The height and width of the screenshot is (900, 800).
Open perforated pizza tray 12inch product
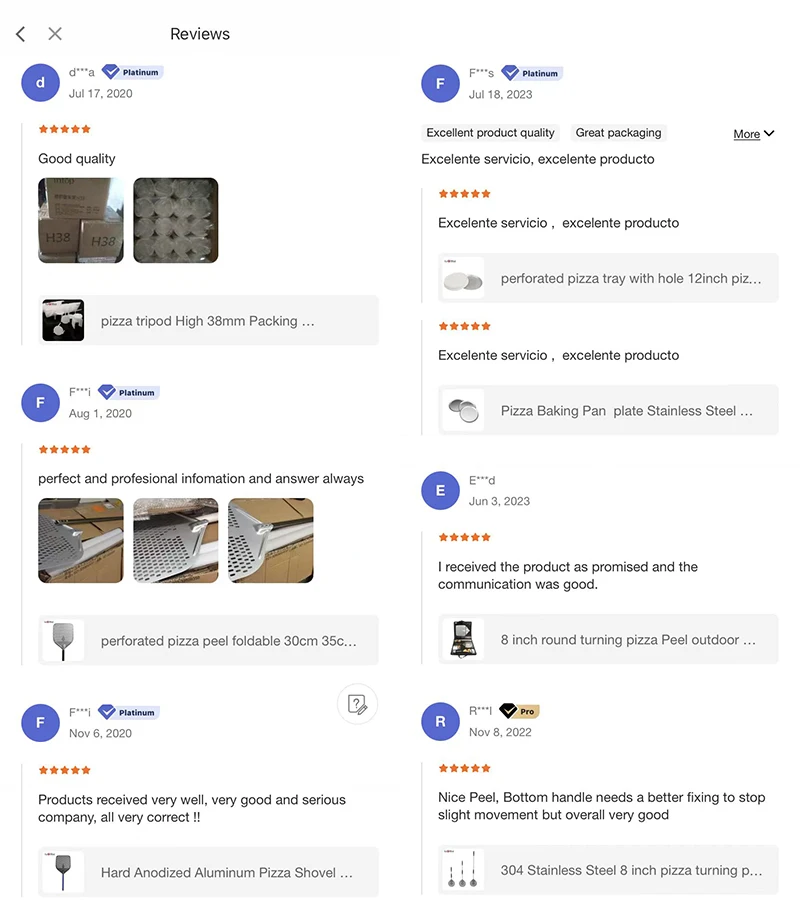click(x=608, y=279)
